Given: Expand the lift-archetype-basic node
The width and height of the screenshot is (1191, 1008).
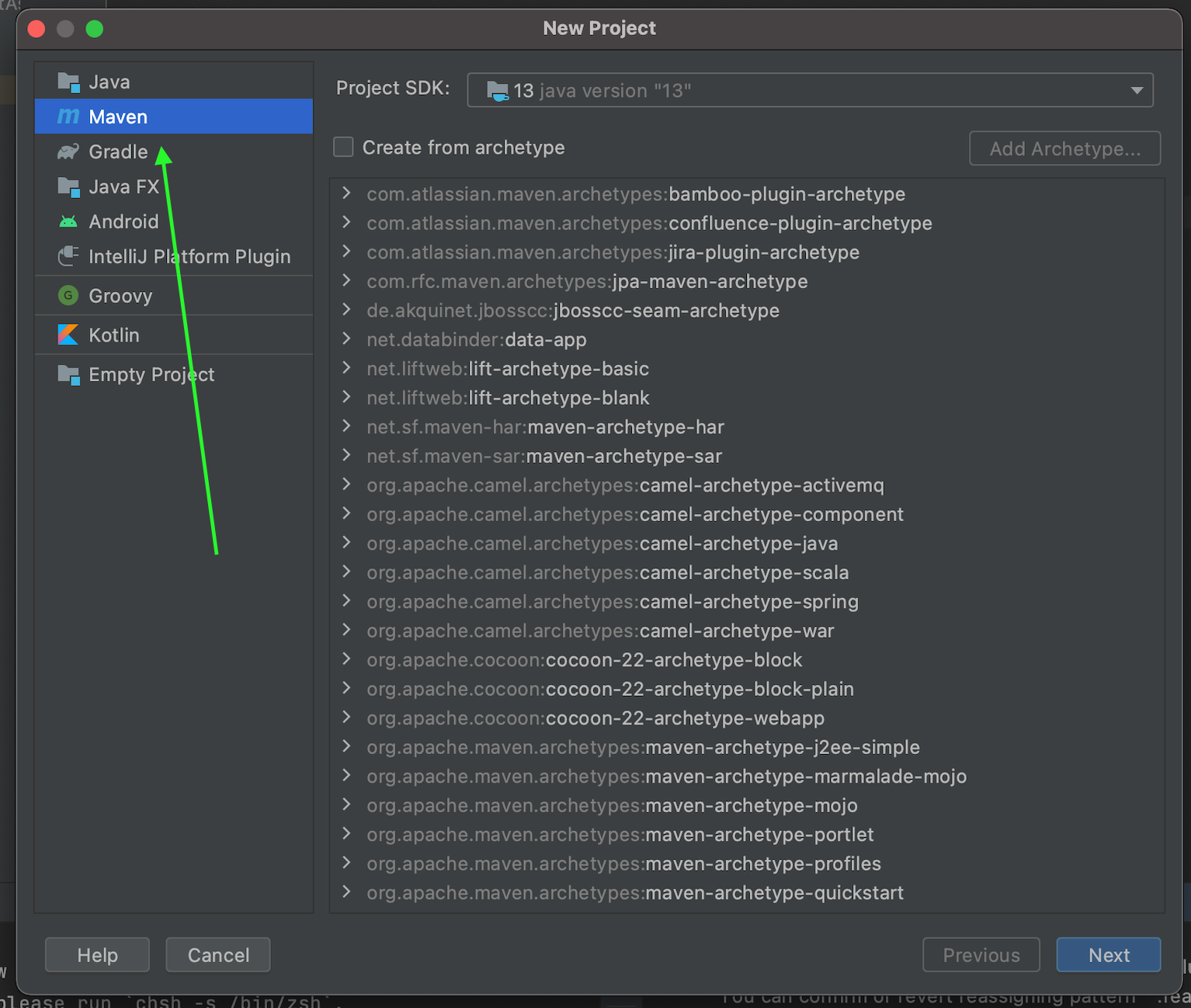Looking at the screenshot, I should coord(346,368).
